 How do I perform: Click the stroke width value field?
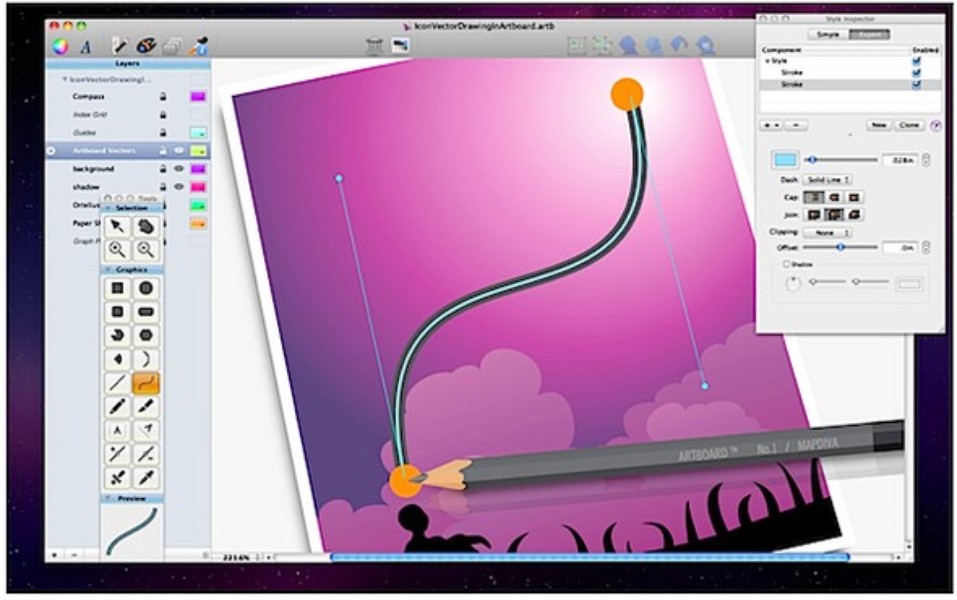coord(900,160)
